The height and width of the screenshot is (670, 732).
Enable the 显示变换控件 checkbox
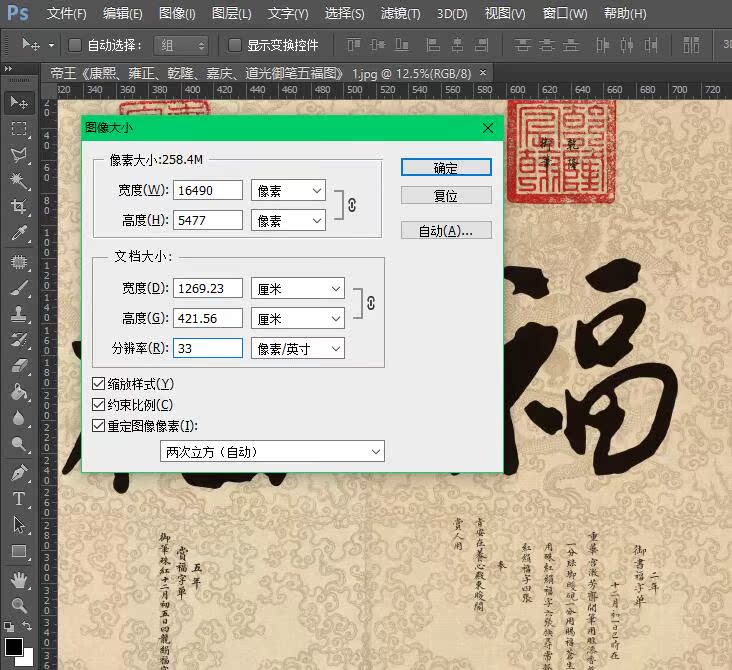[234, 45]
